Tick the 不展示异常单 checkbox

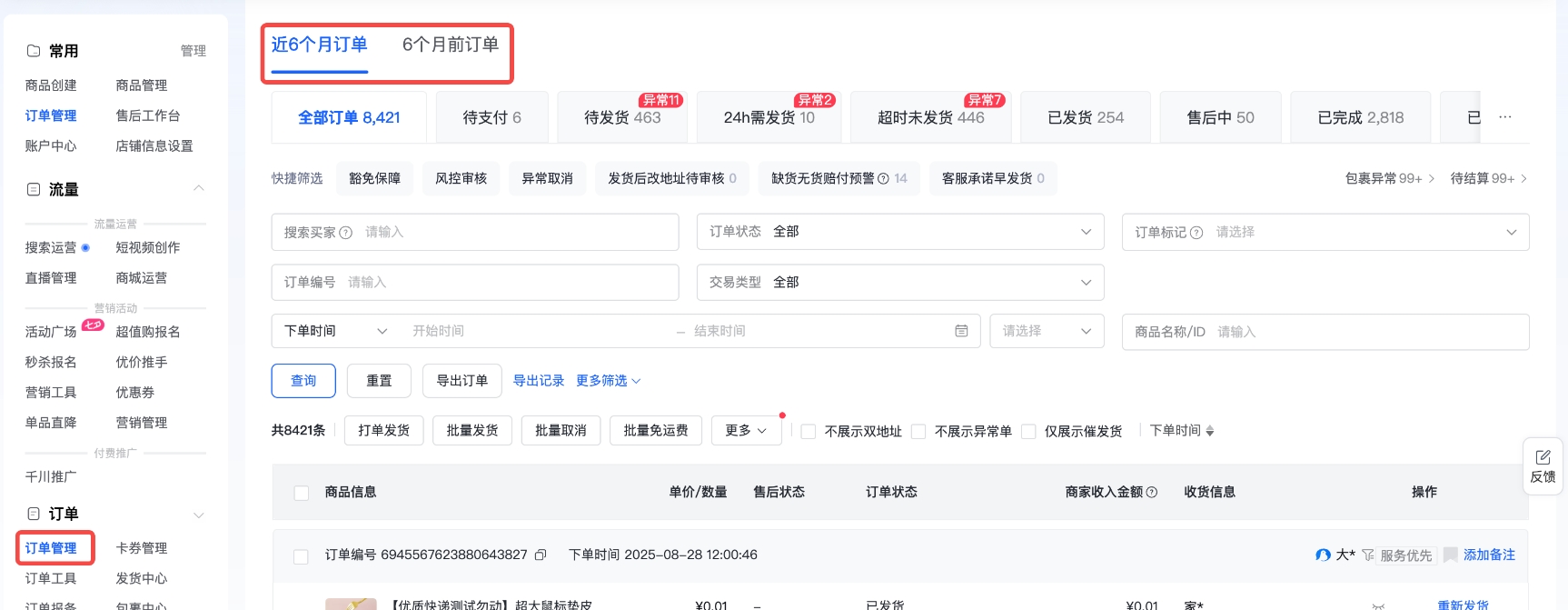pos(918,431)
